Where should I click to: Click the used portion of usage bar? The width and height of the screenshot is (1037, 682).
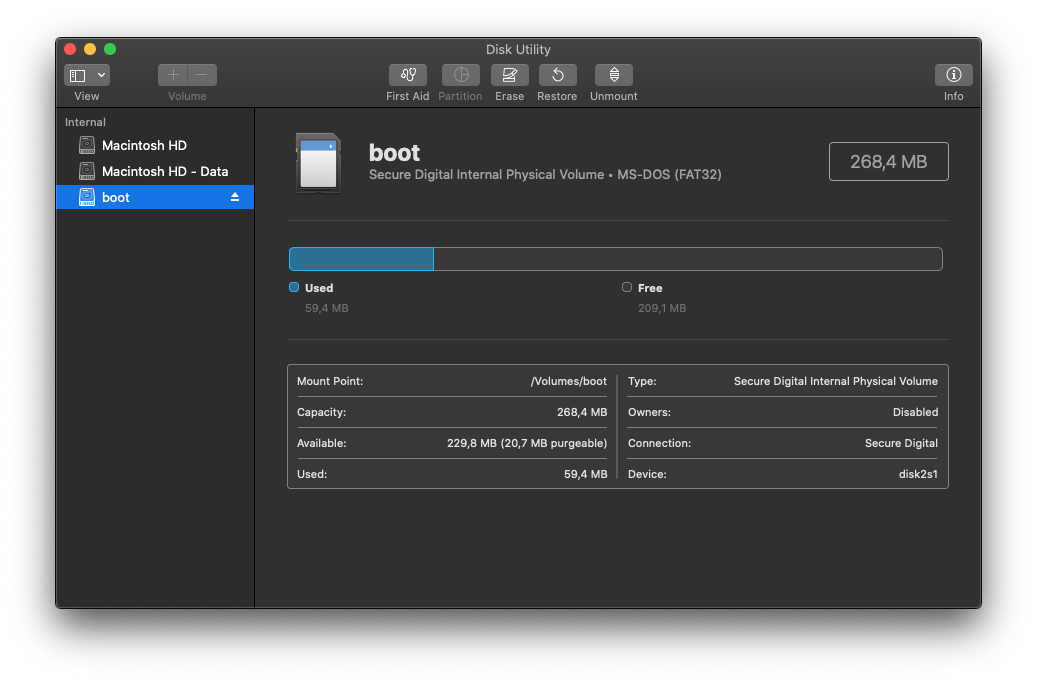361,259
